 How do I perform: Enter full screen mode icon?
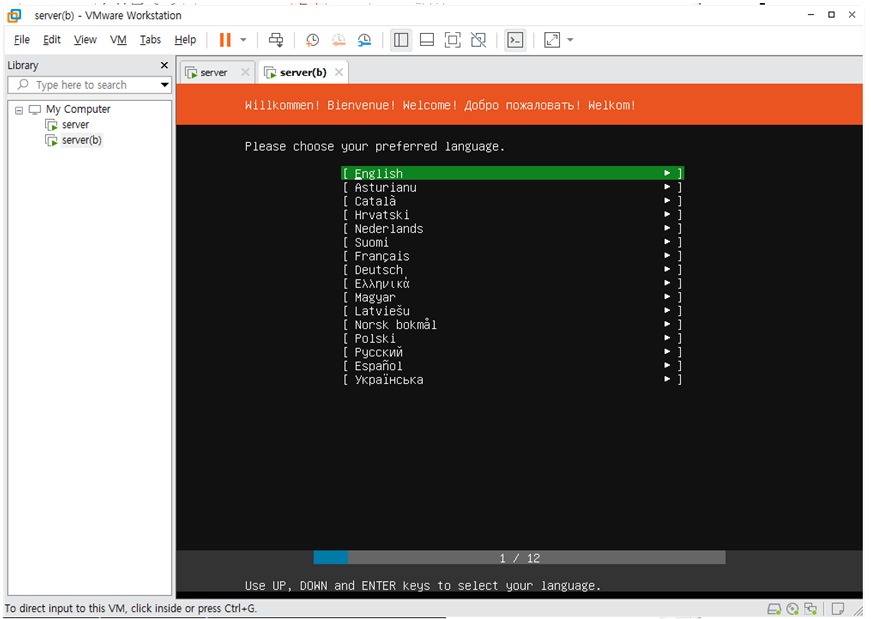click(452, 39)
